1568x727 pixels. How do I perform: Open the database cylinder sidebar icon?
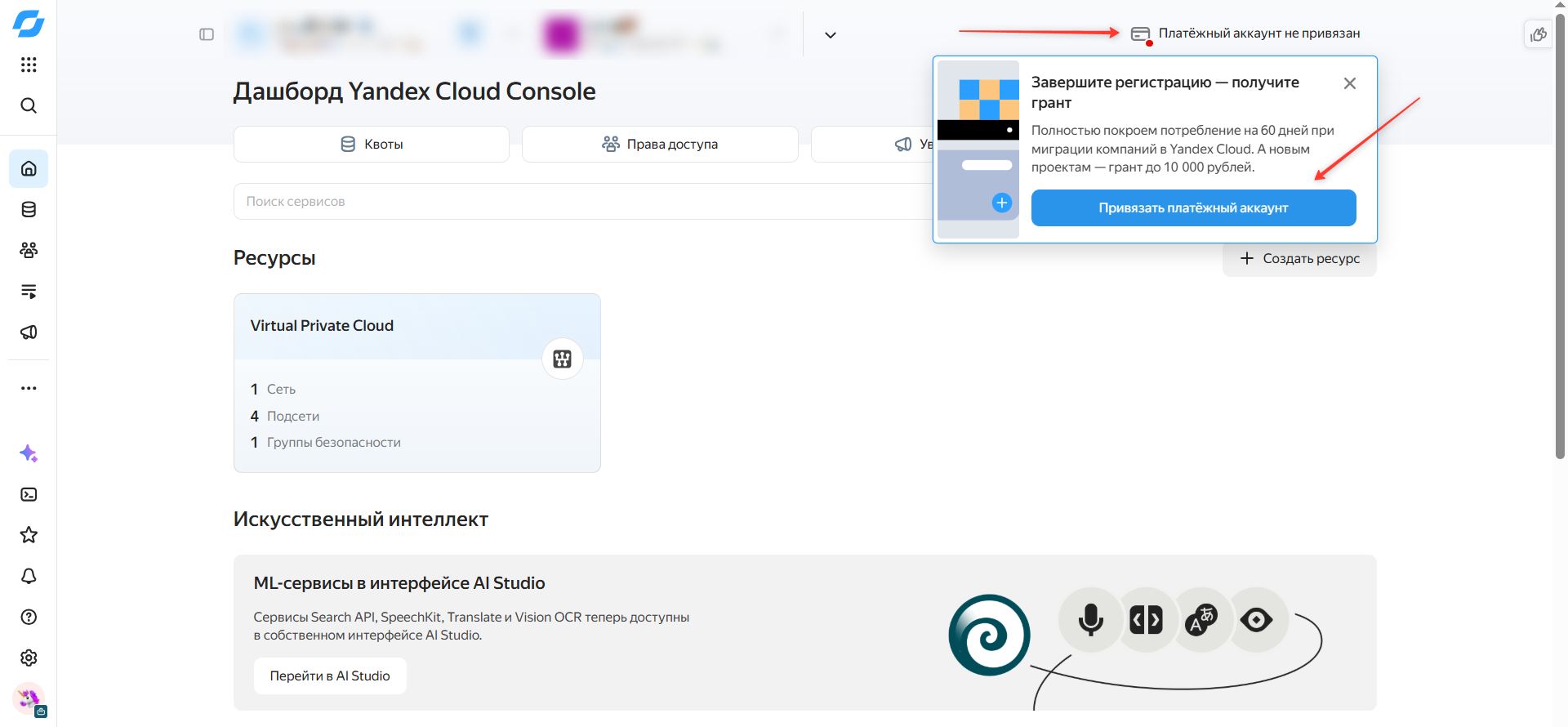tap(29, 210)
